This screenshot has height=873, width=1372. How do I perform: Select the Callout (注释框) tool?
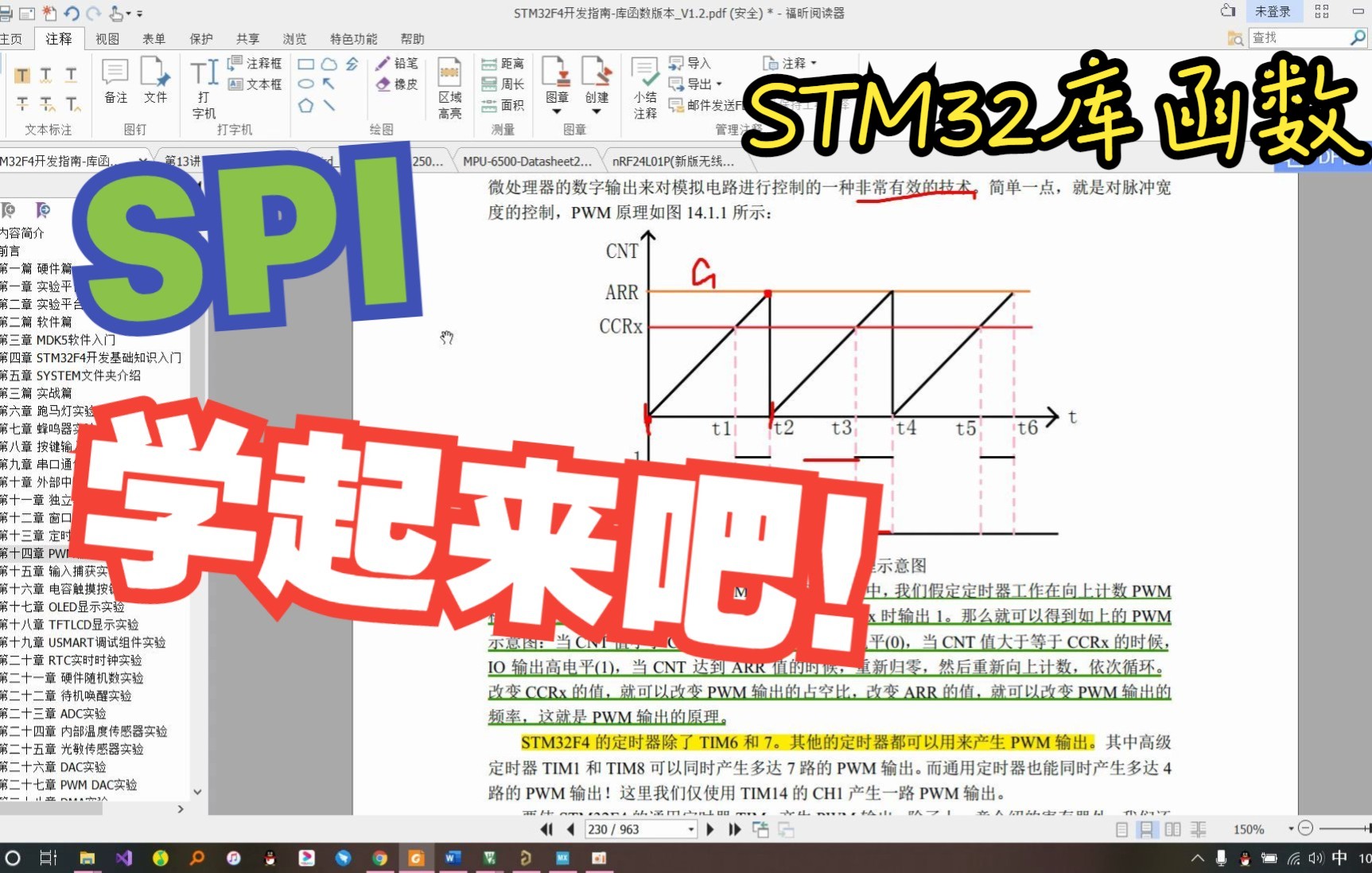[255, 63]
